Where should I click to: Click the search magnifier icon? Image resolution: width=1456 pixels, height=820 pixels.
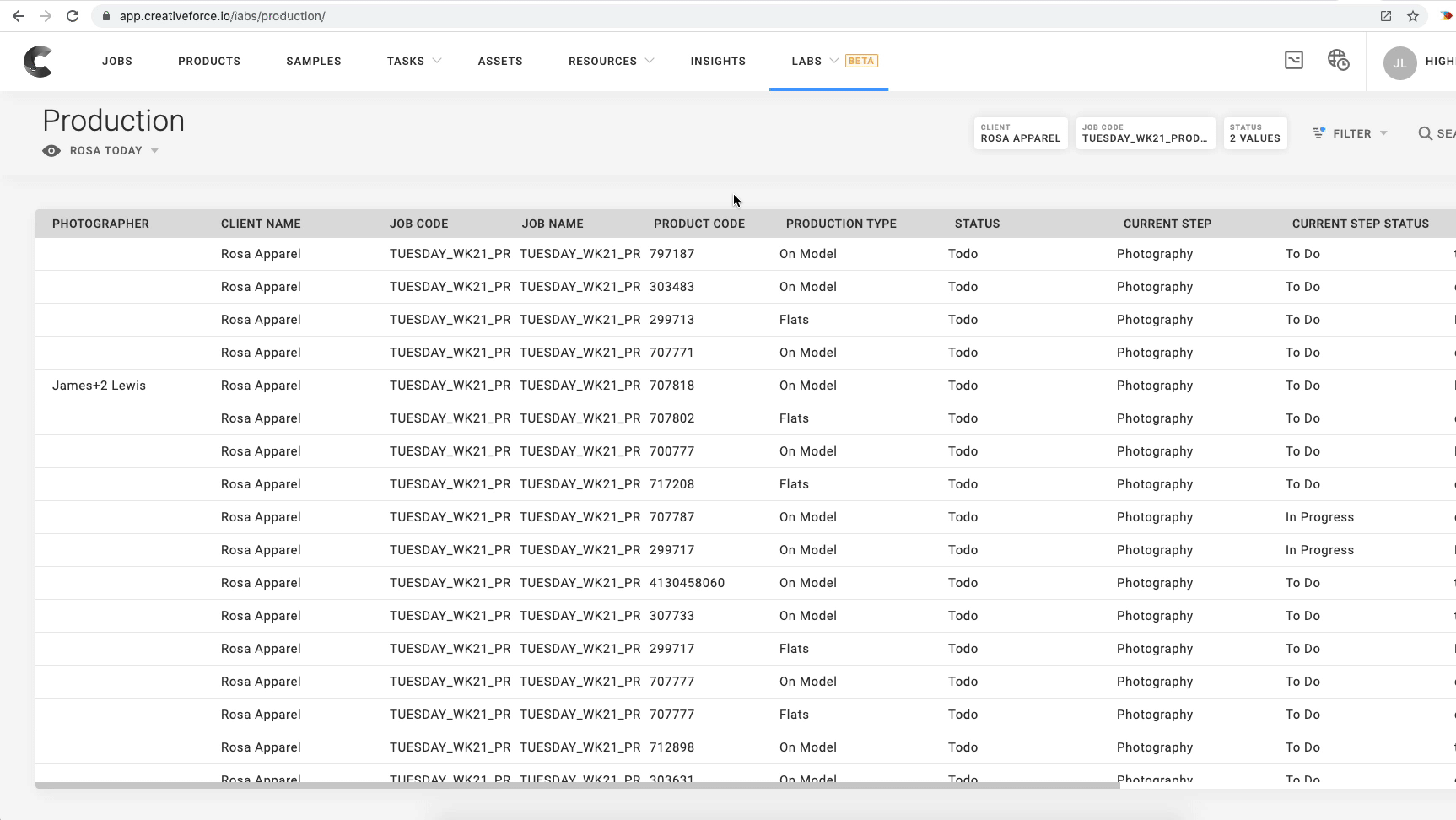click(1426, 133)
